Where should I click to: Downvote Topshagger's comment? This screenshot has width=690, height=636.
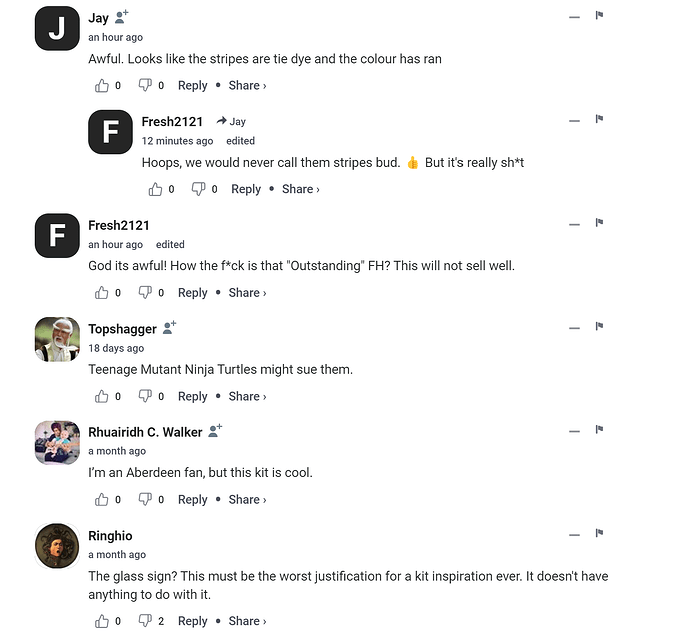pyautogui.click(x=145, y=396)
